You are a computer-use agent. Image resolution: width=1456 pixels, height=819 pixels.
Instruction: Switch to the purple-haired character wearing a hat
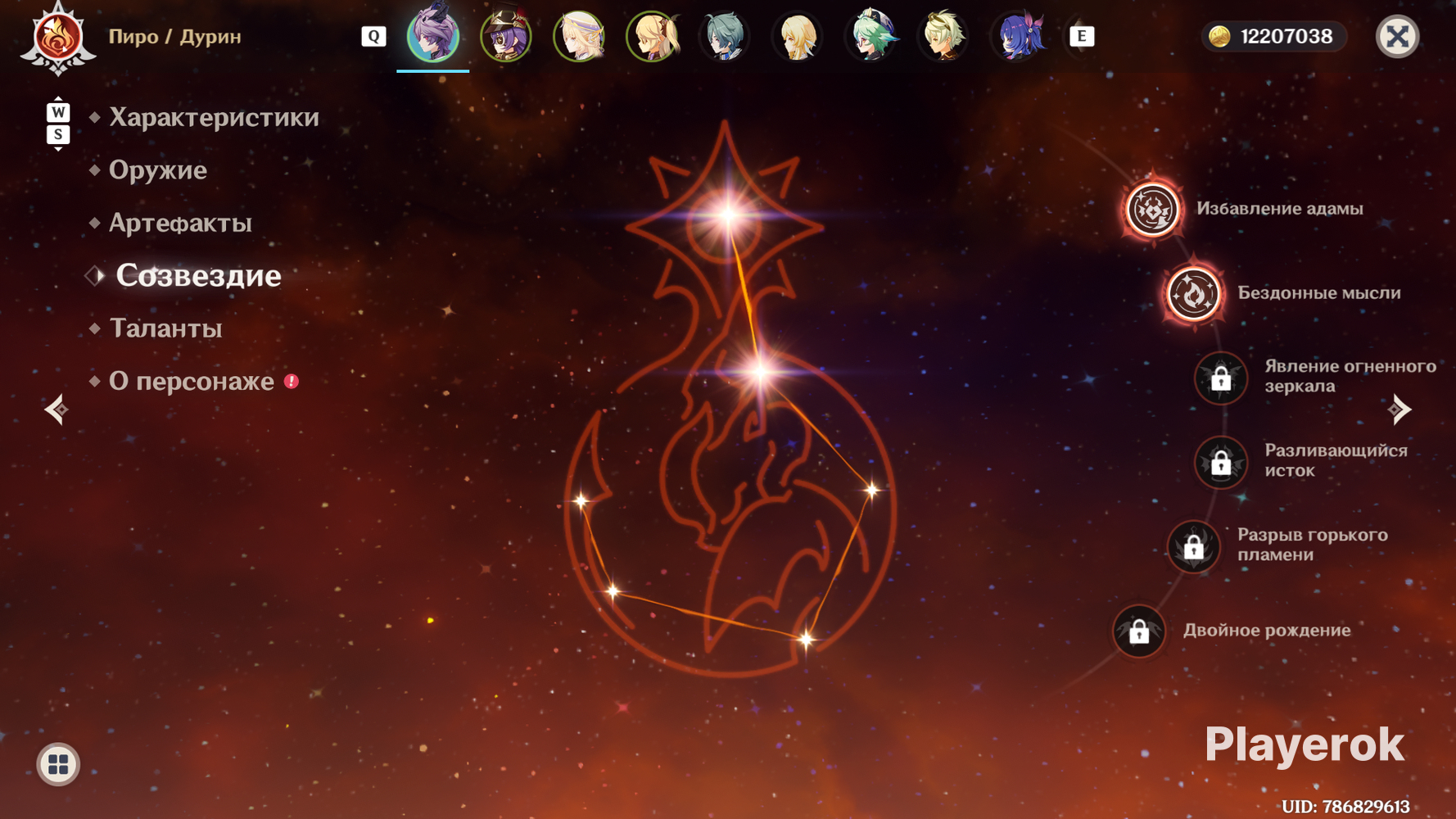click(505, 36)
